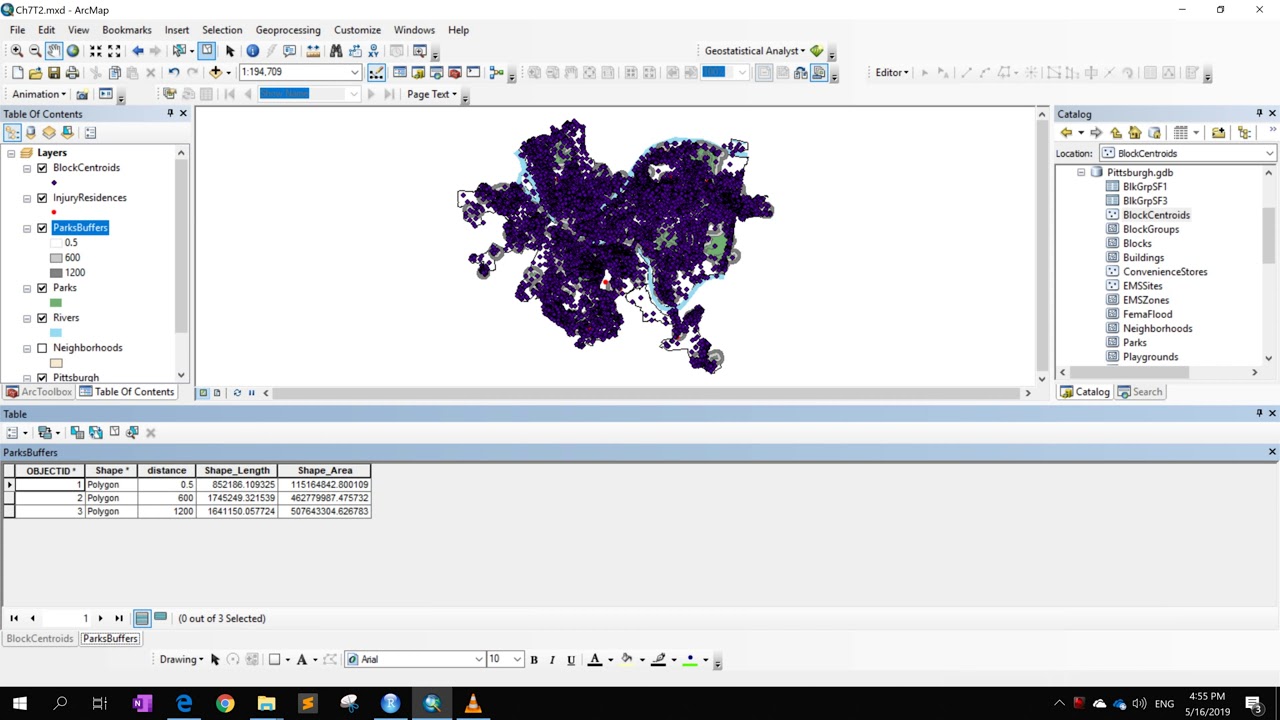Go back to previous extent arrow
This screenshot has width=1280, height=720.
click(137, 51)
